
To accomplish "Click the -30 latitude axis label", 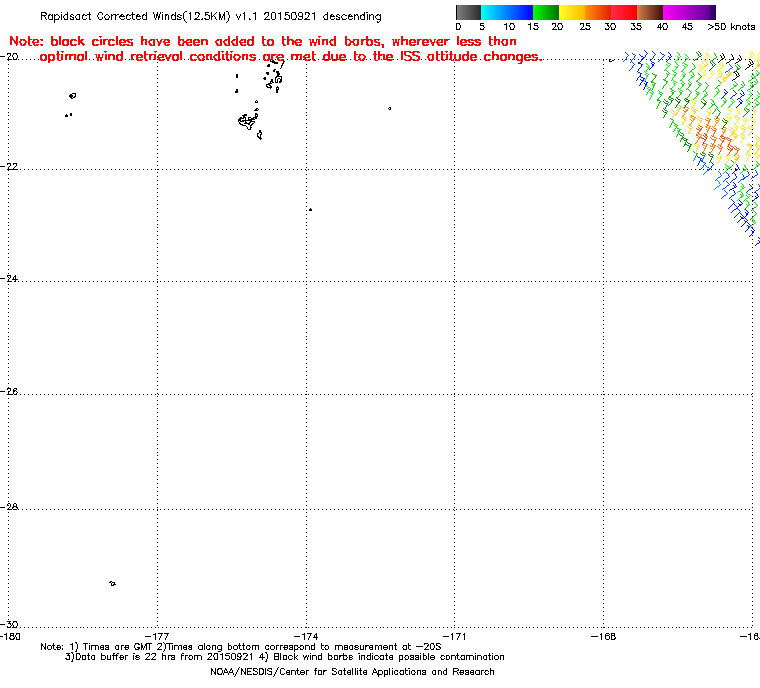I will (x=9, y=624).
